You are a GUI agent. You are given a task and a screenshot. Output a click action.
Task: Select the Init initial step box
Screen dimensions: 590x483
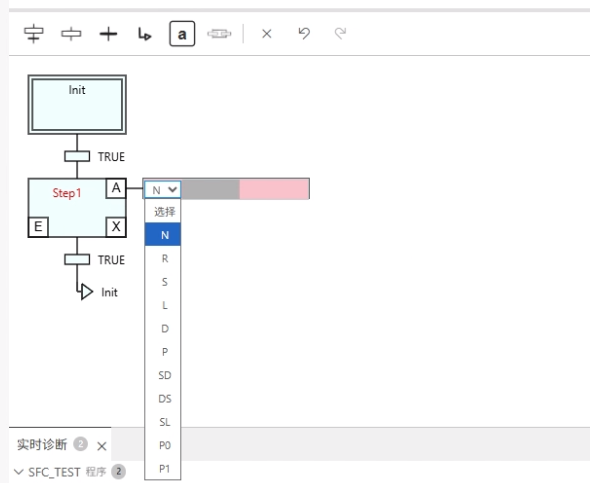(77, 105)
